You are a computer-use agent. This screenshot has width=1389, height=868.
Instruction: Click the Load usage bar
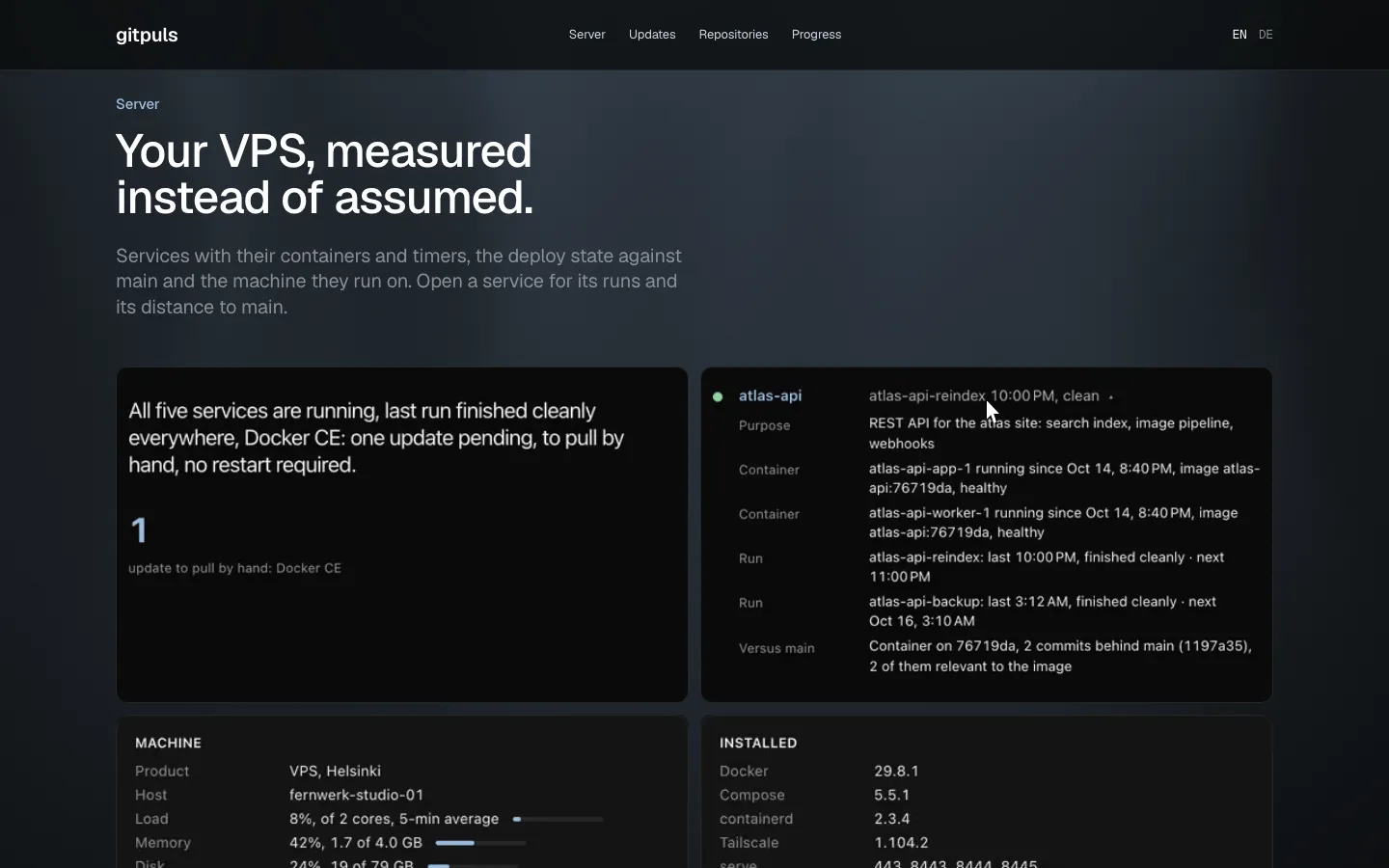coord(558,819)
